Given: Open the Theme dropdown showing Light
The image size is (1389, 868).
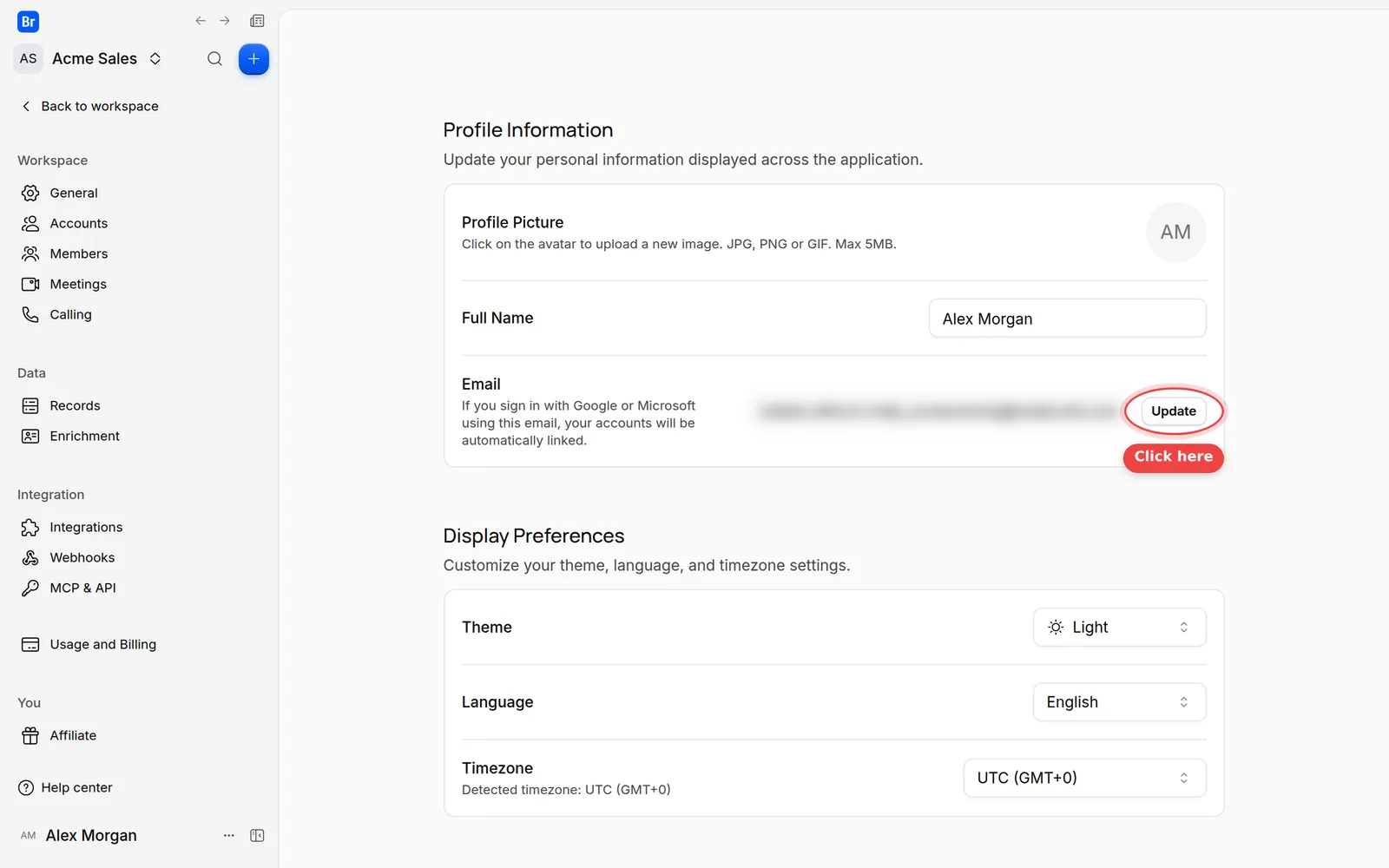Looking at the screenshot, I should (1119, 627).
